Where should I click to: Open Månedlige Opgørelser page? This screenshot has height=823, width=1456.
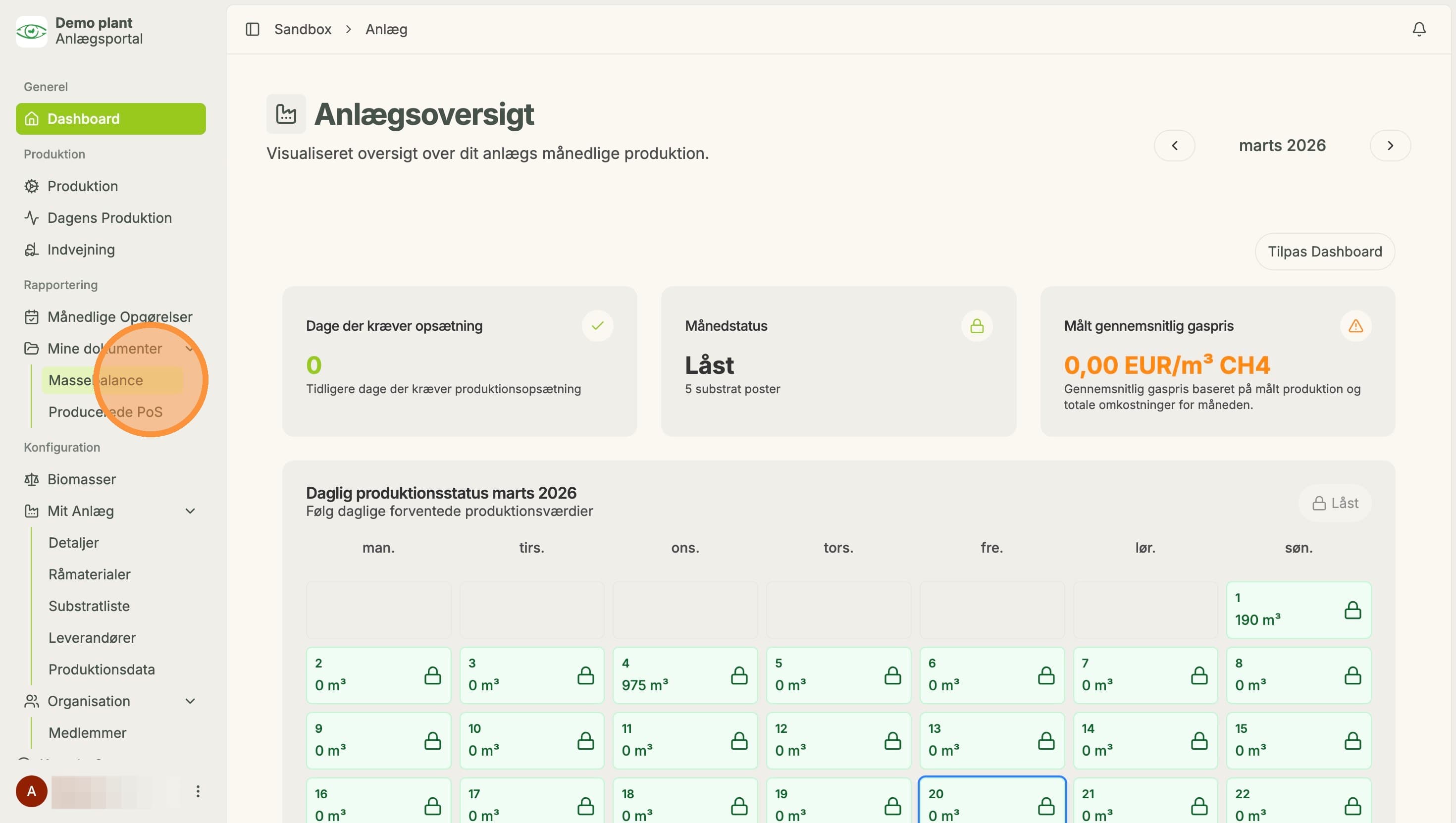pyautogui.click(x=111, y=316)
